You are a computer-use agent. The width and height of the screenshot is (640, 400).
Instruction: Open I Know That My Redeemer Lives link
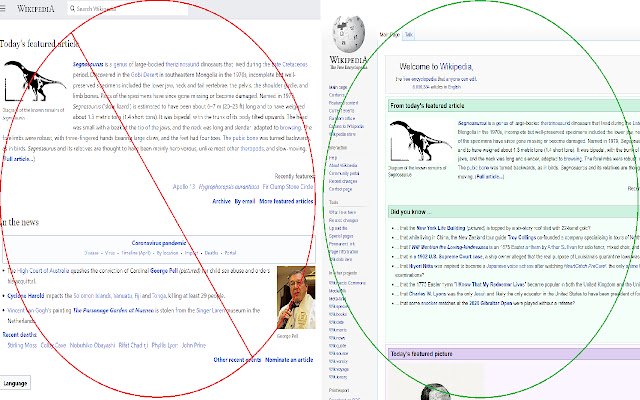[x=490, y=284]
